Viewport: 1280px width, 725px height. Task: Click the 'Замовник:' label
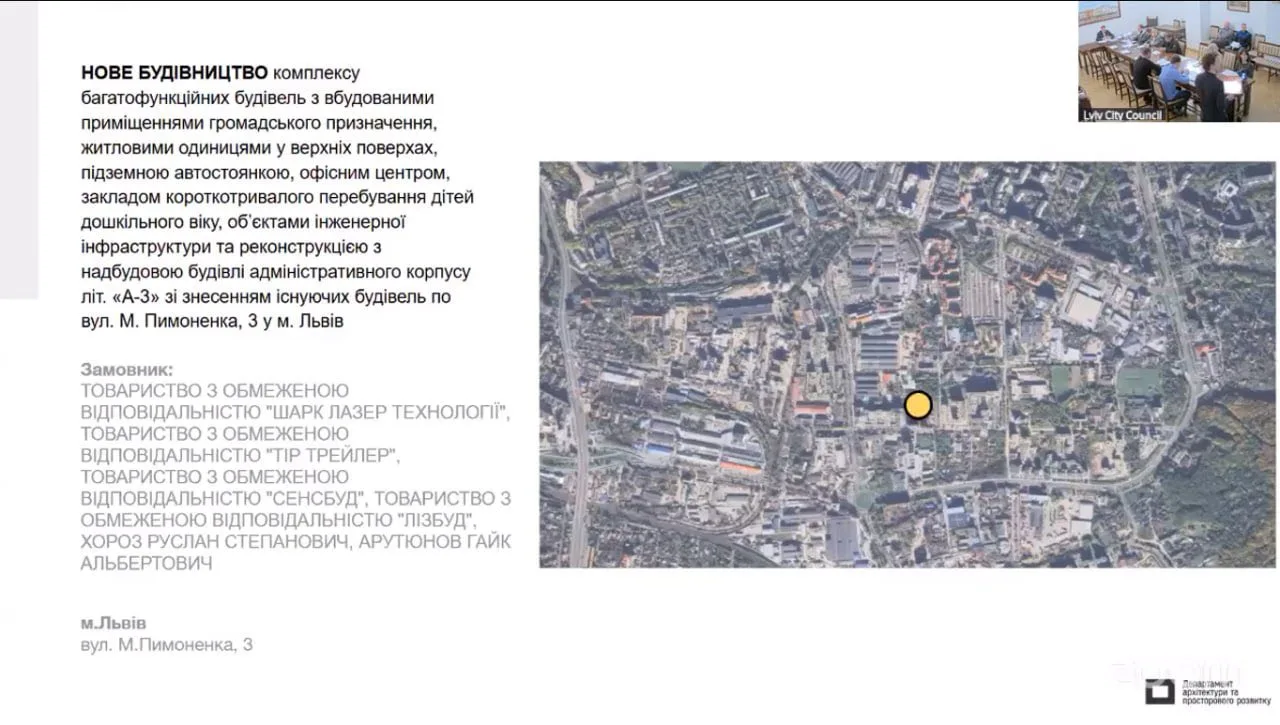point(126,369)
